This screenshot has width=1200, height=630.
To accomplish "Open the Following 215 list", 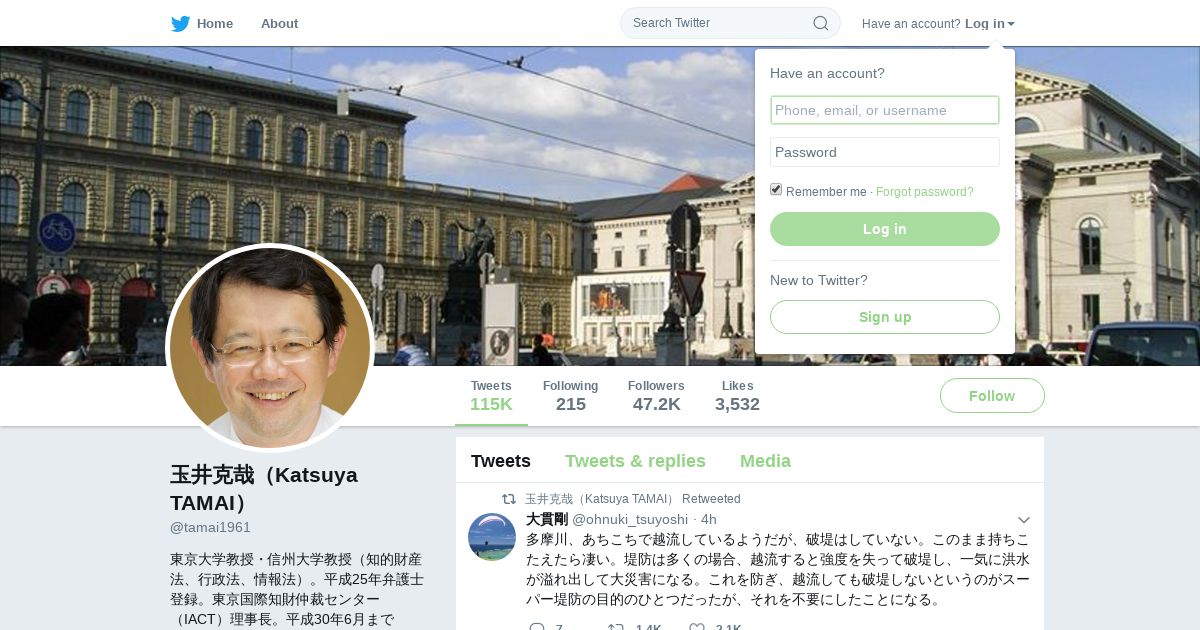I will (x=570, y=396).
